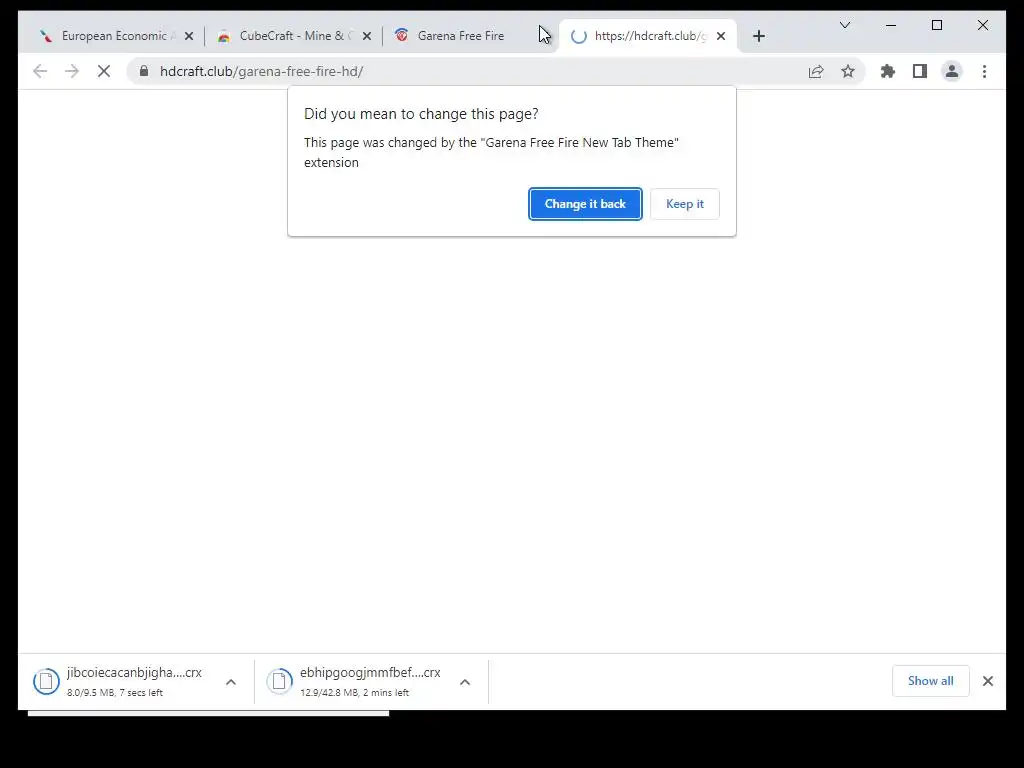Close the hdcraft.club tab
The image size is (1024, 768).
721,36
